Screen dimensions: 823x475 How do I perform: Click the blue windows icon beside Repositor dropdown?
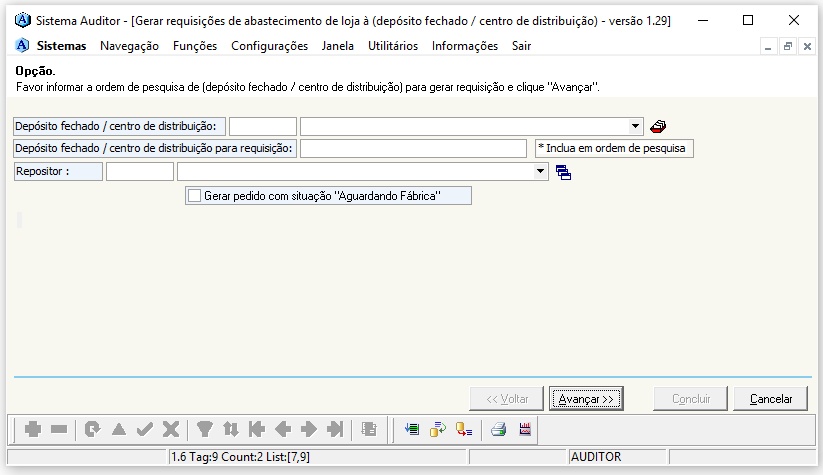coord(563,172)
